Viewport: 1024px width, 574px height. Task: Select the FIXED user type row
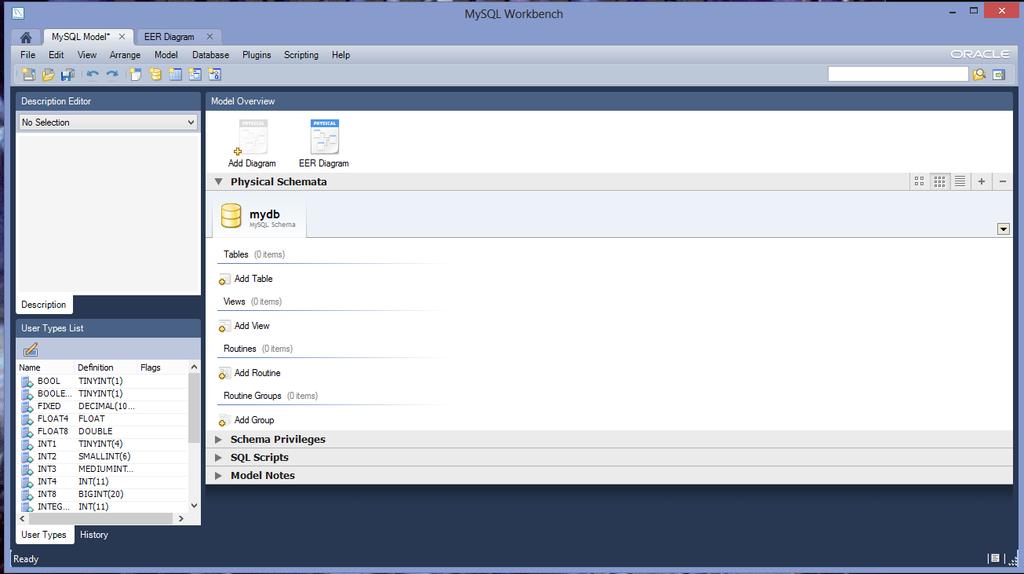pyautogui.click(x=103, y=406)
